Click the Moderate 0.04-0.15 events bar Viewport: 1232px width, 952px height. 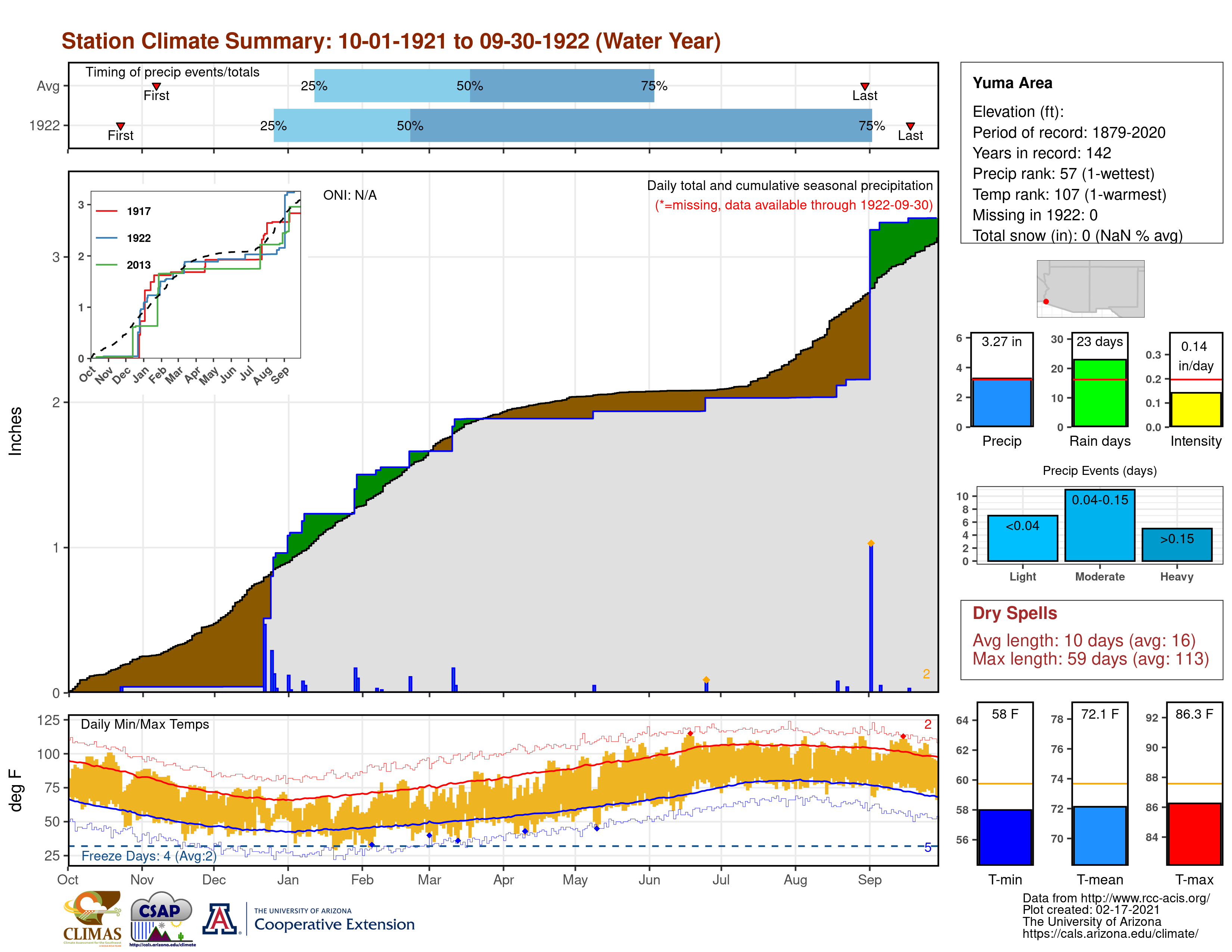click(1099, 525)
